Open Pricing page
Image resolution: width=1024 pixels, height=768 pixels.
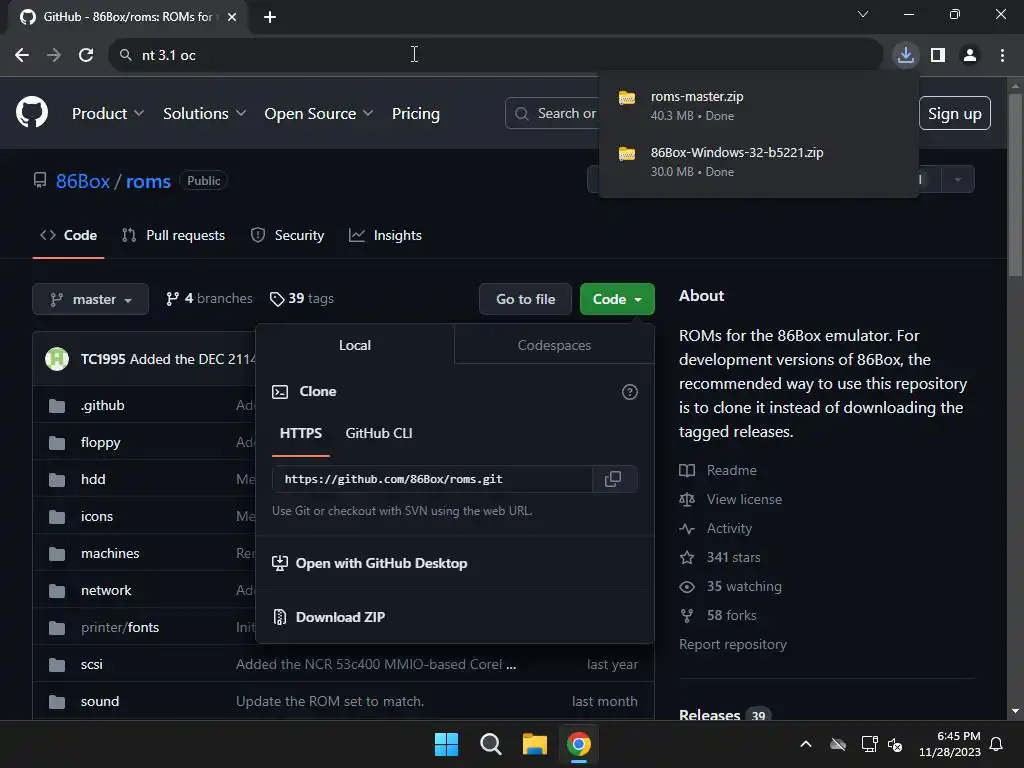(415, 114)
